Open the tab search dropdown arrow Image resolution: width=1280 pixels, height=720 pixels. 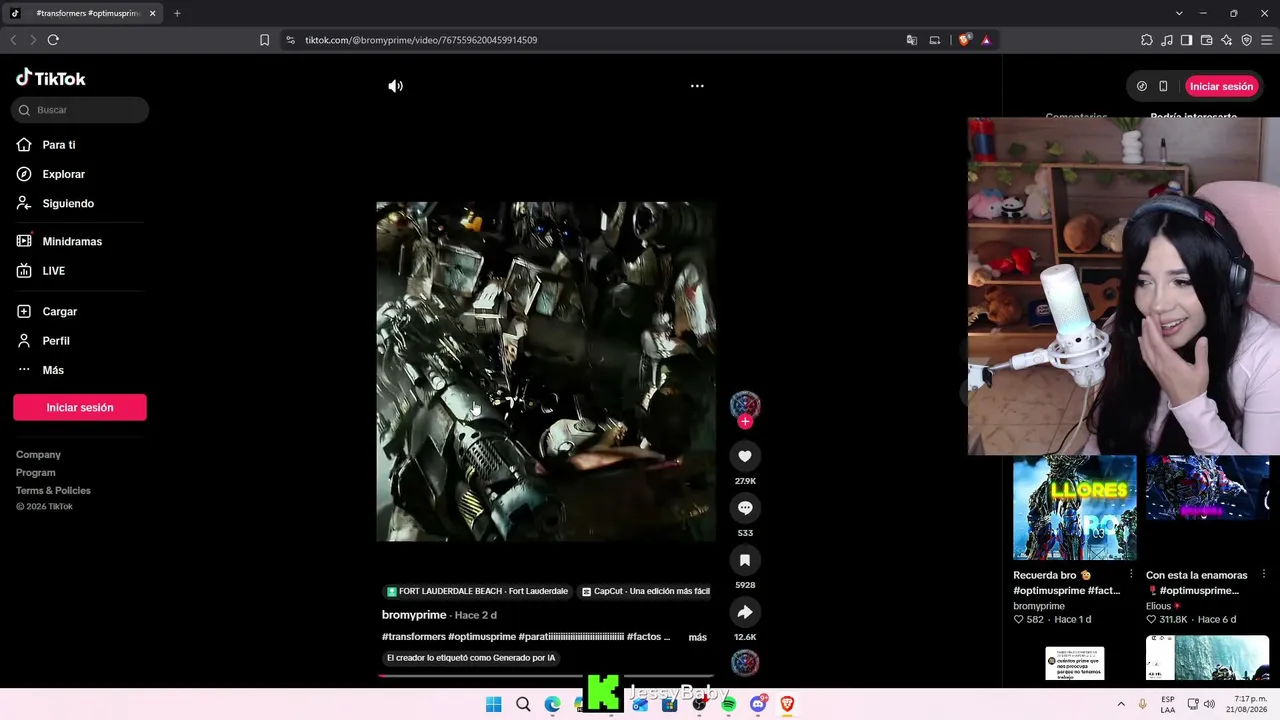(1179, 13)
